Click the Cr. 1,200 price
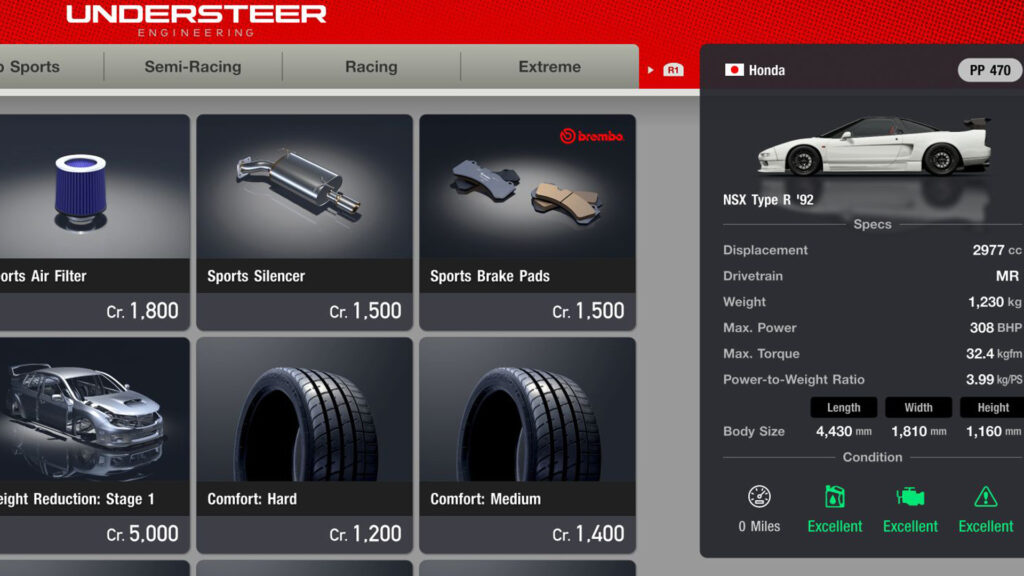 (365, 534)
